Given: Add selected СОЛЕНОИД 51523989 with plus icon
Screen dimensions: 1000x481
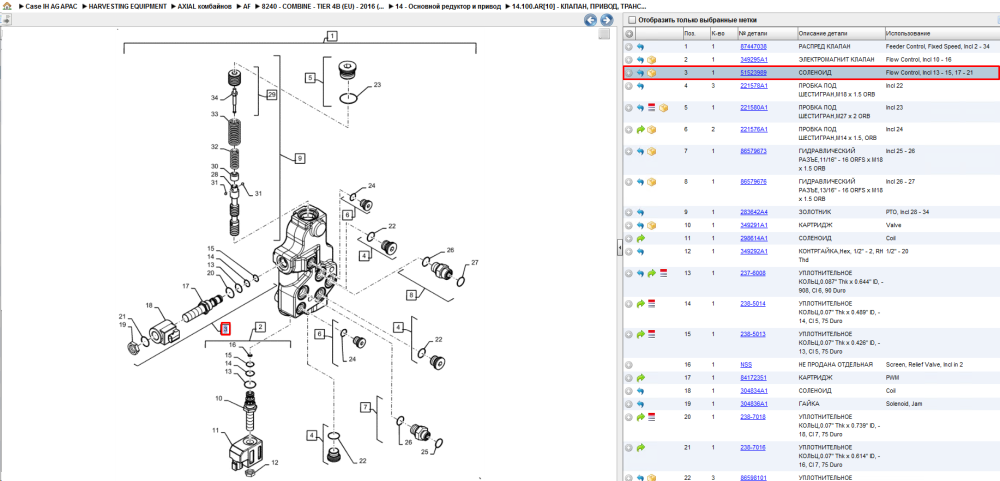Looking at the screenshot, I should [629, 73].
